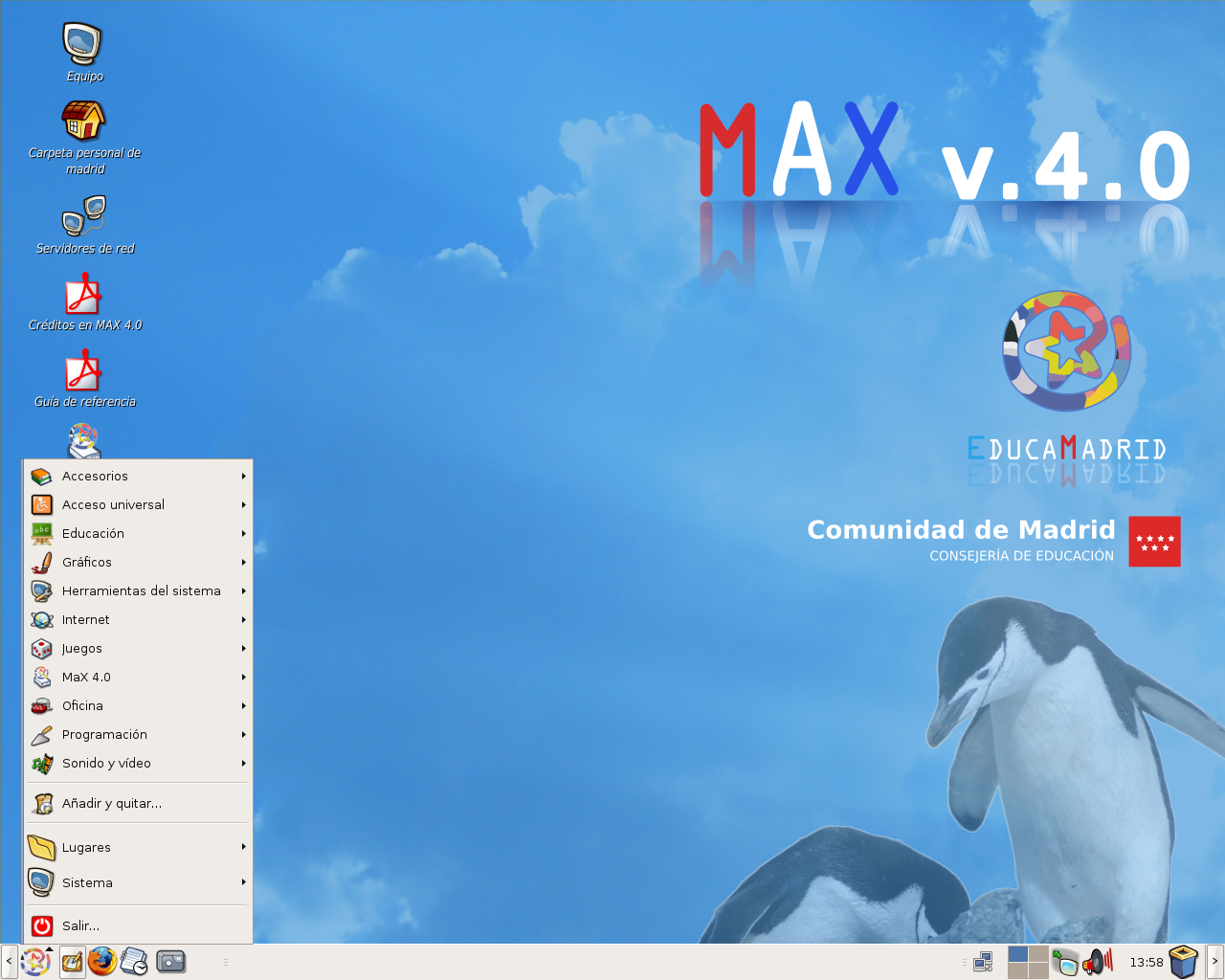Open the trash bin in the panel
This screenshot has width=1225, height=980.
point(1184,962)
